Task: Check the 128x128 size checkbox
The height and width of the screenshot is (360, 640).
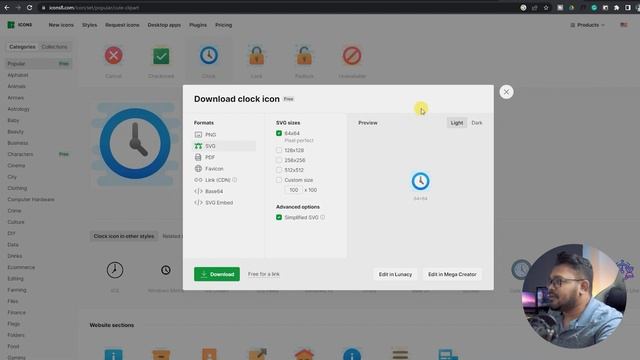Action: [x=279, y=150]
